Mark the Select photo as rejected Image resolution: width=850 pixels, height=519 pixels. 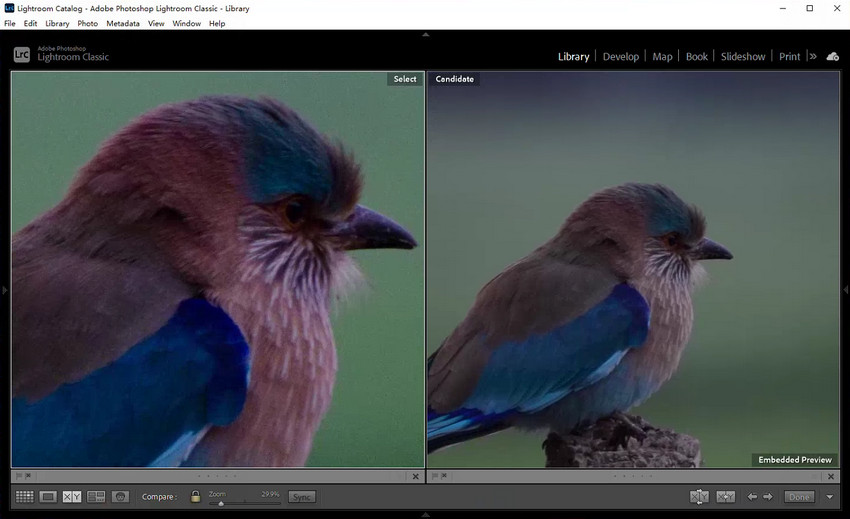click(x=28, y=476)
